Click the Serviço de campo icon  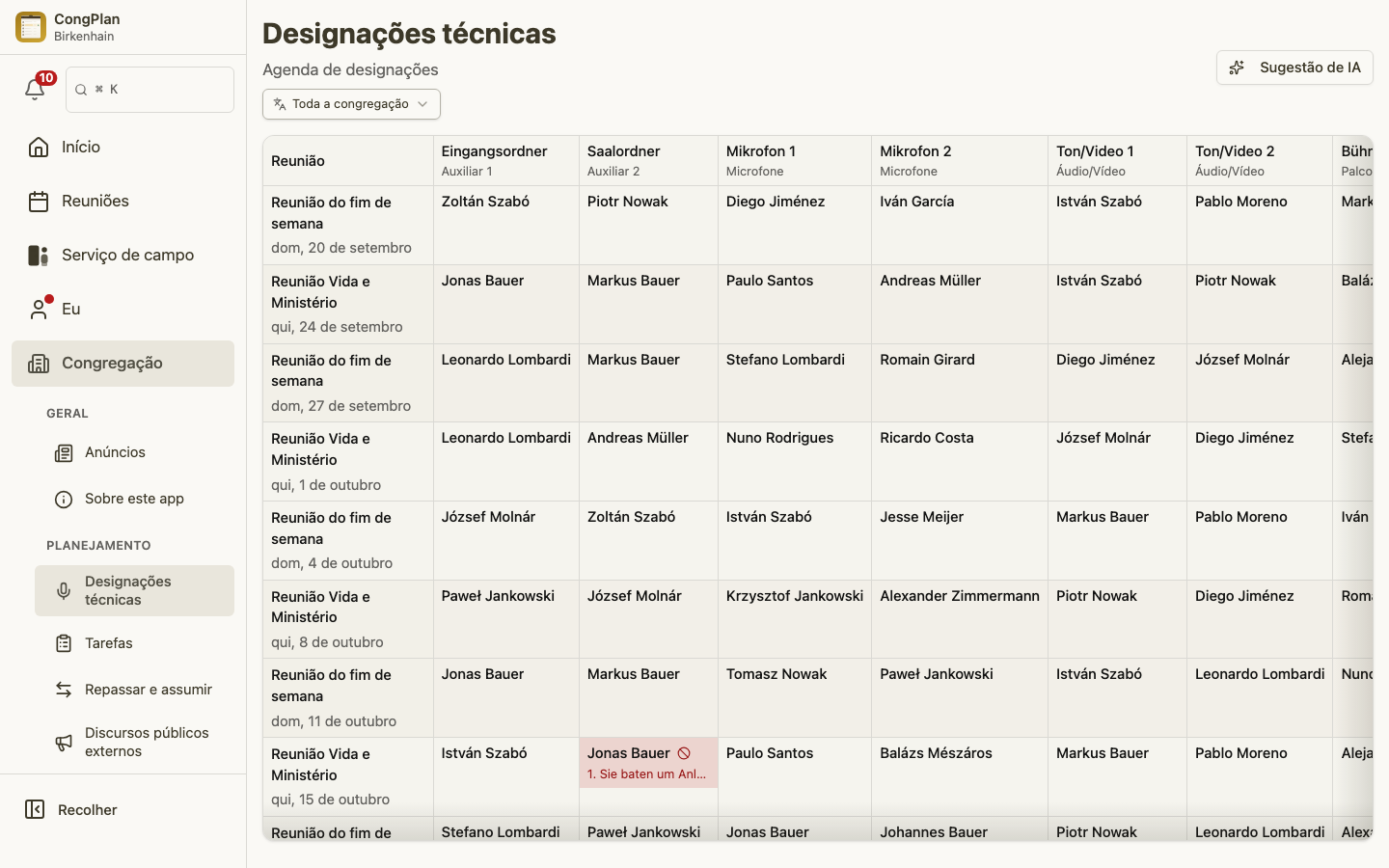pos(39,256)
